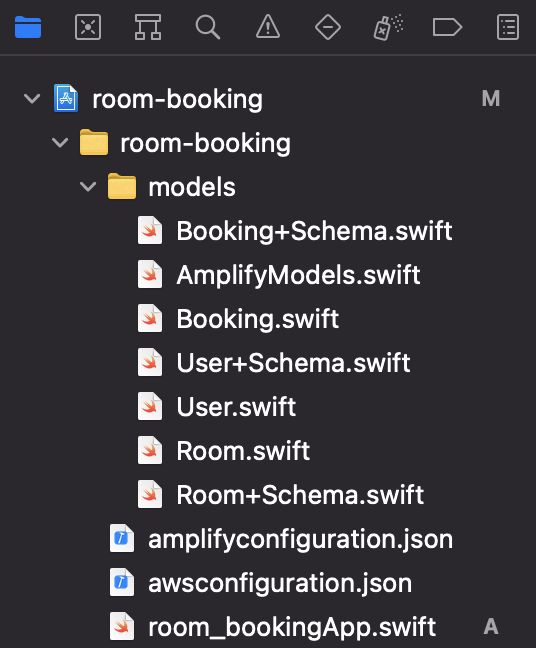Viewport: 536px width, 648px height.
Task: Click the M status badge on room-booking
Action: (x=491, y=99)
